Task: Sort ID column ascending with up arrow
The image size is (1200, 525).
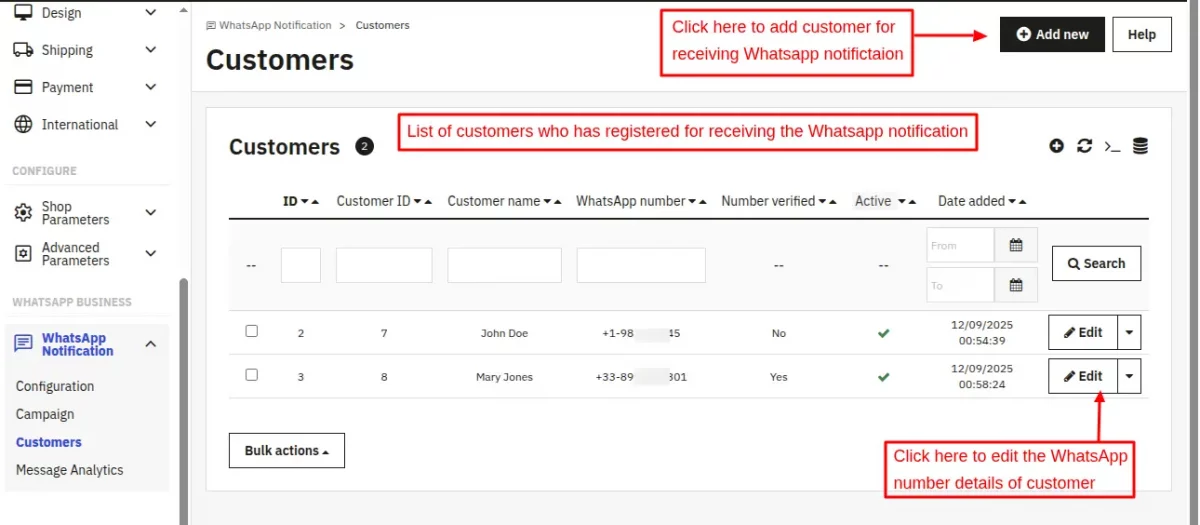Action: pos(315,201)
